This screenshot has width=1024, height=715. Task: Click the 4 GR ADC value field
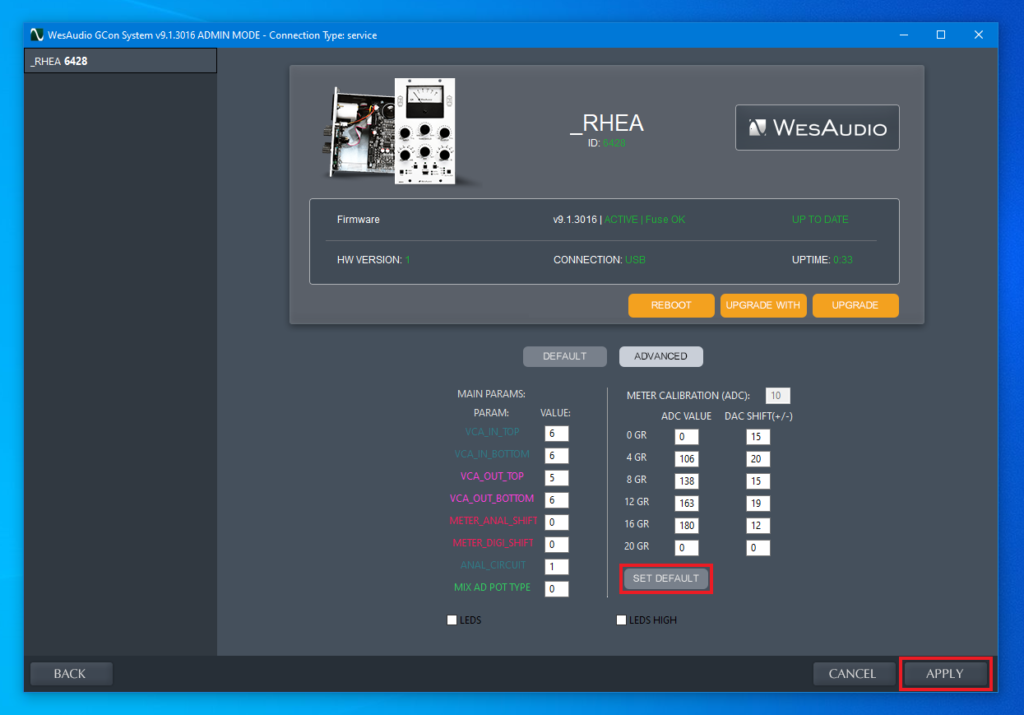686,459
